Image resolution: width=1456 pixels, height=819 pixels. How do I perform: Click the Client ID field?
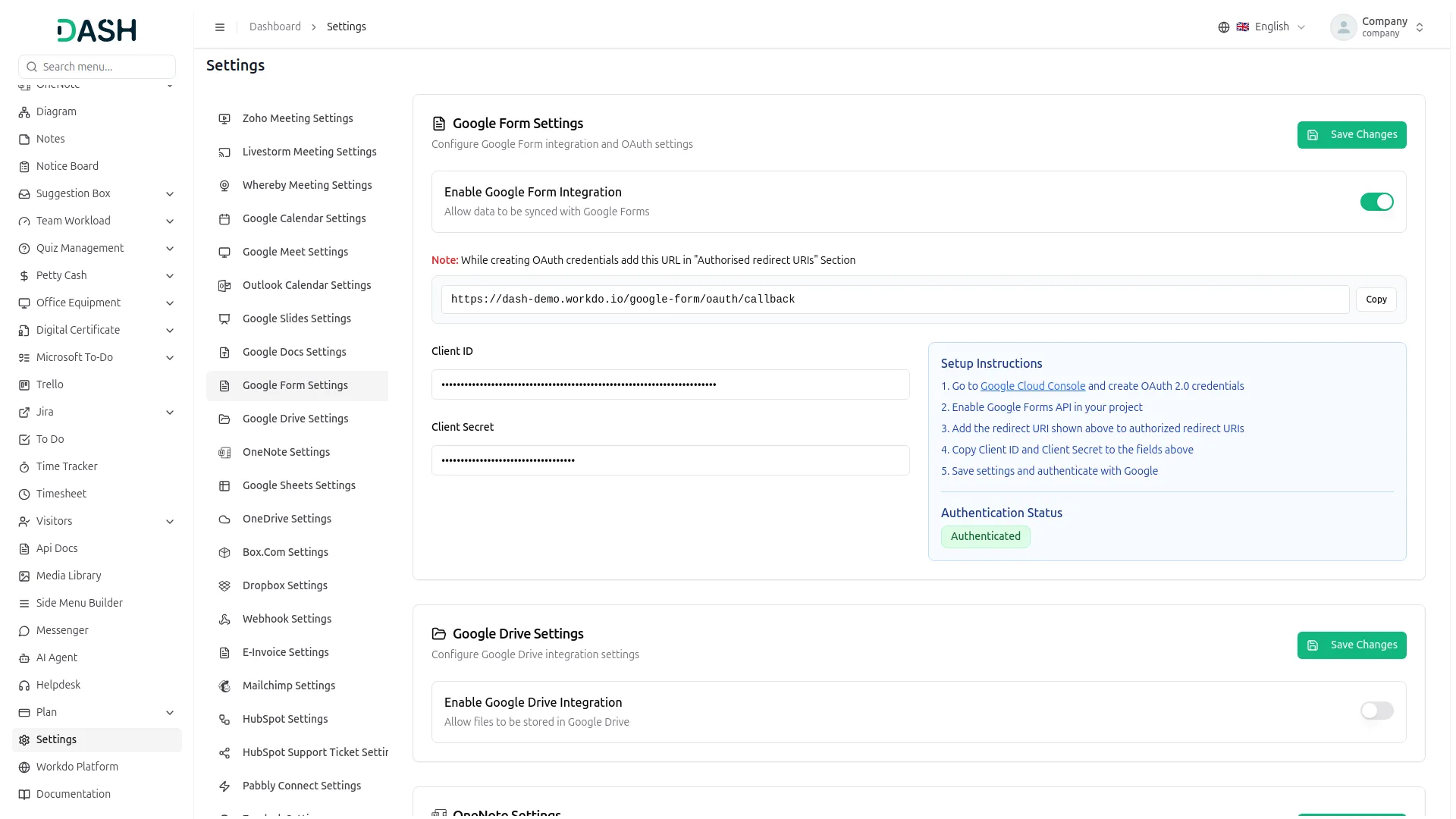point(670,384)
